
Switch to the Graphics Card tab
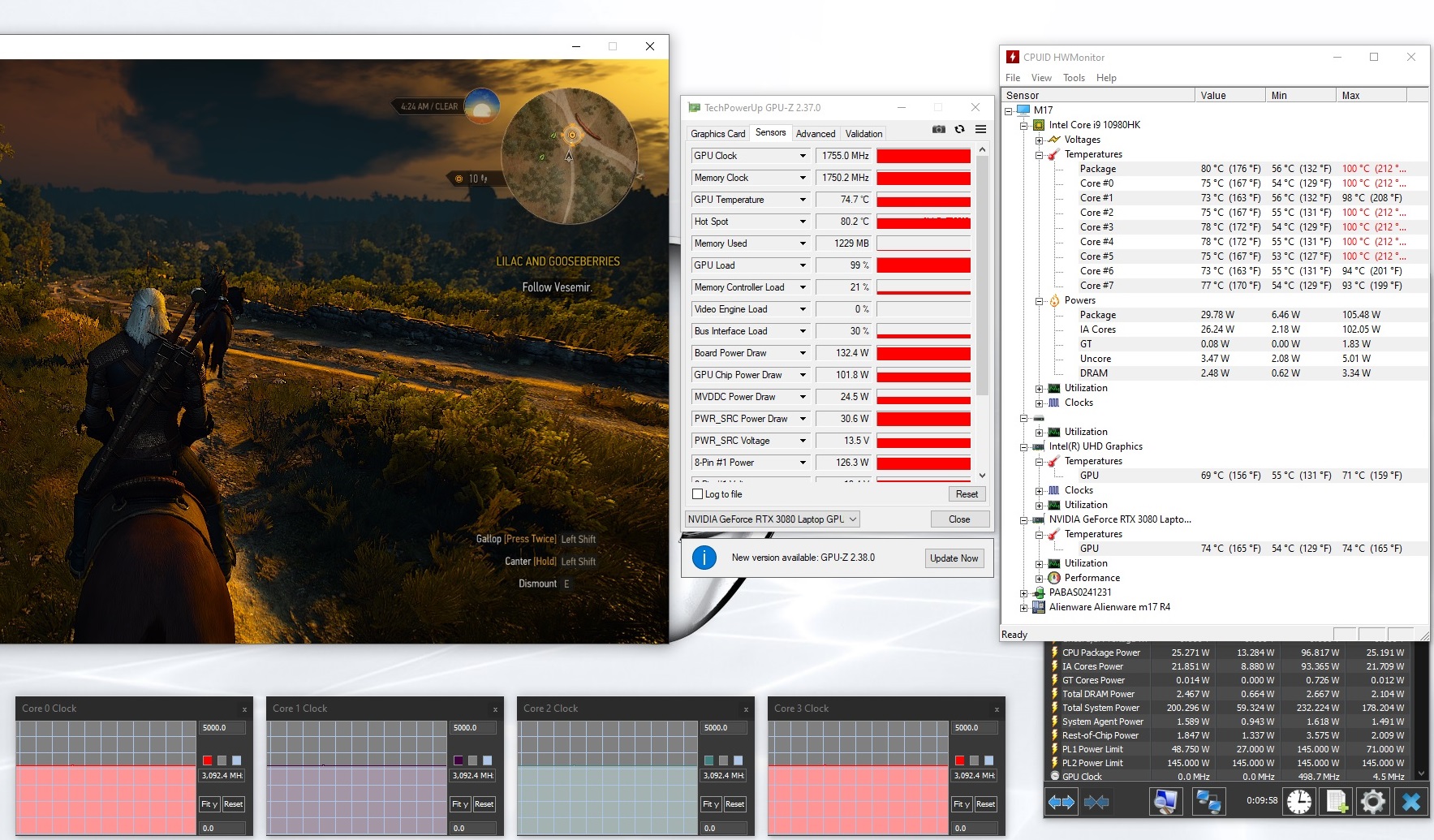(717, 134)
